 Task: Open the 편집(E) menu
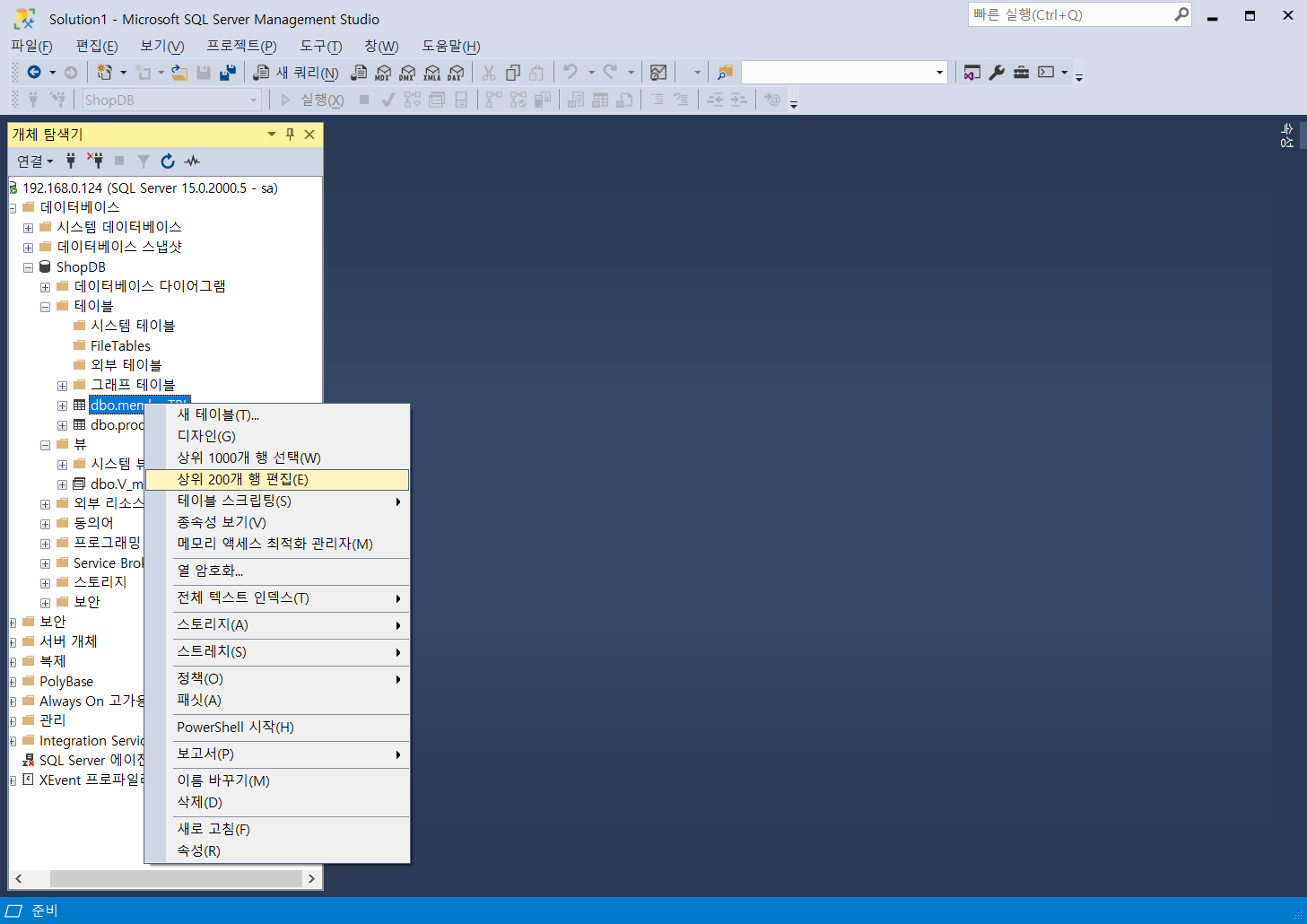coord(97,46)
